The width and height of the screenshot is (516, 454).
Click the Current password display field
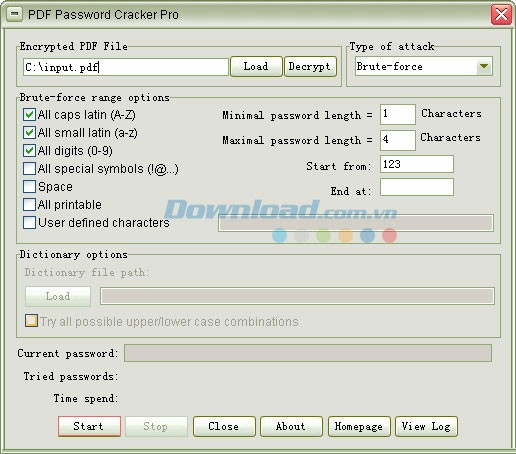coord(308,353)
